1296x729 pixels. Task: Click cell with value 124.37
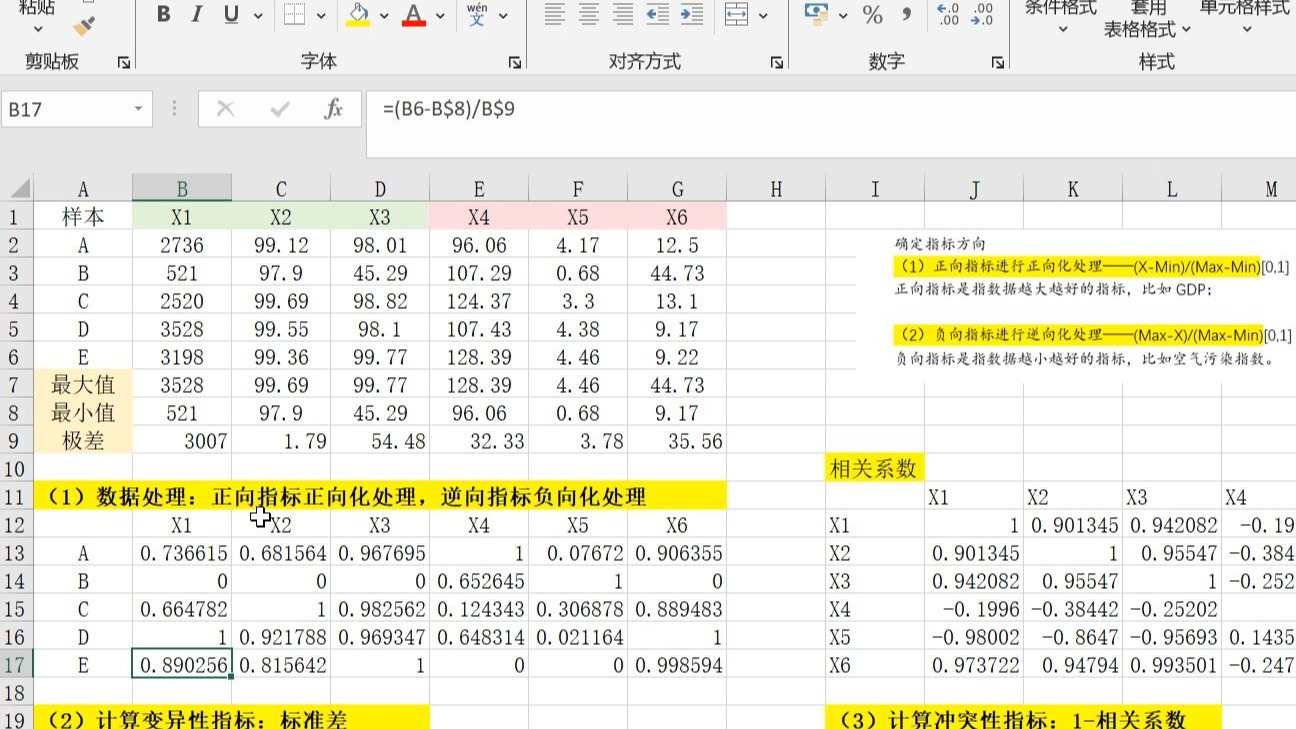[479, 301]
